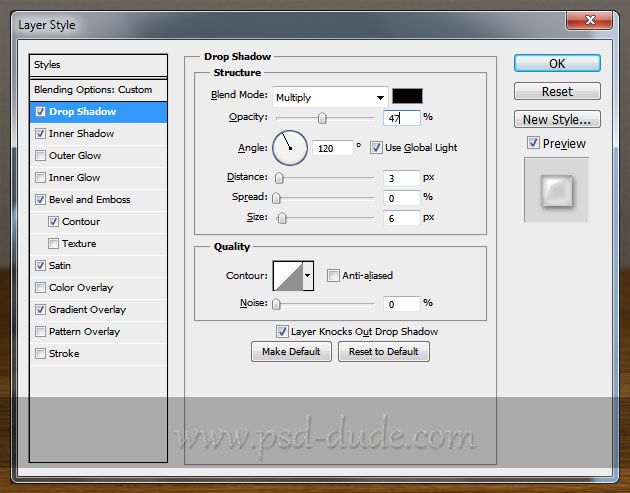Click the New Style... button
This screenshot has width=630, height=493.
(x=556, y=120)
